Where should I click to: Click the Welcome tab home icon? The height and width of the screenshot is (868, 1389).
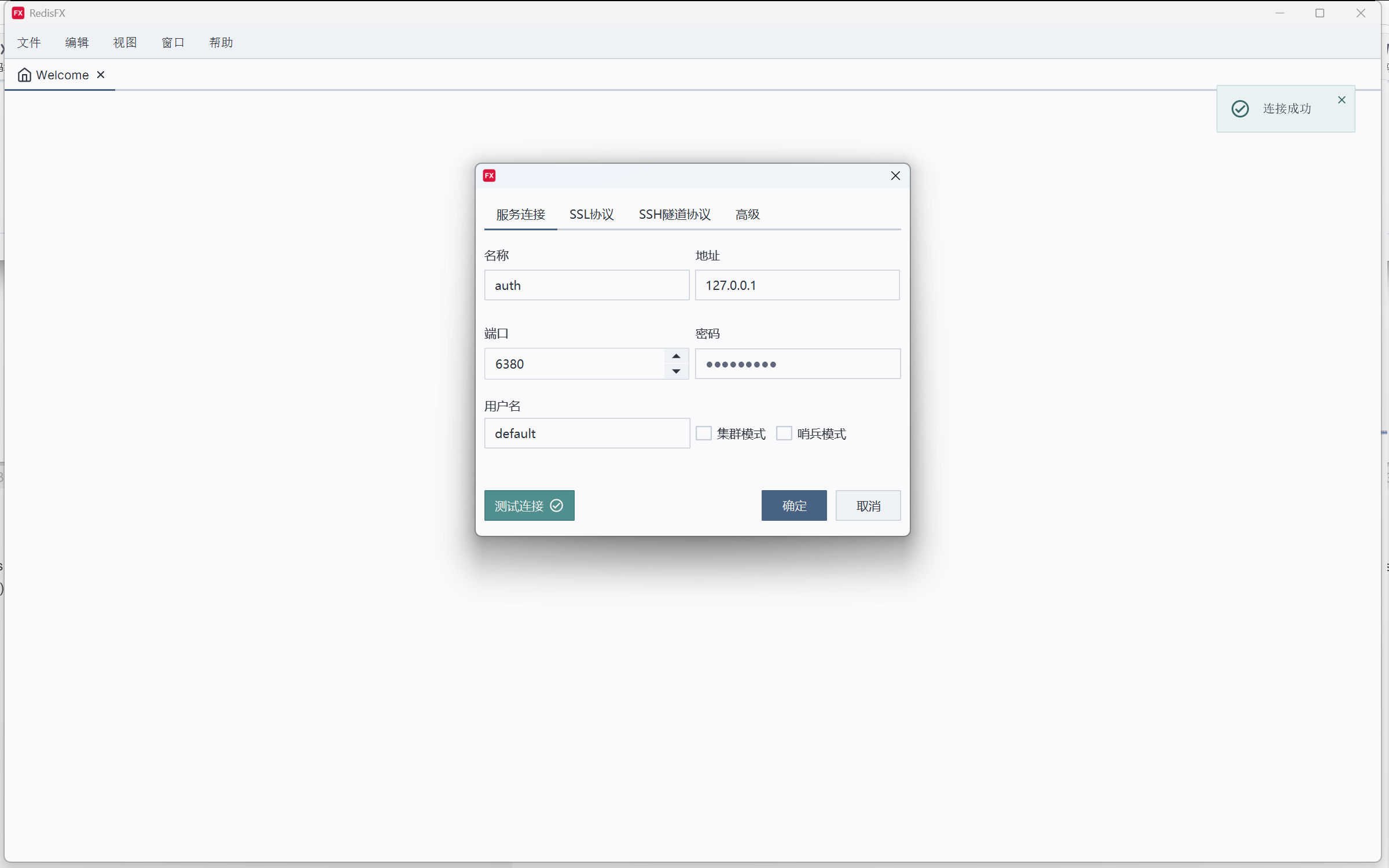click(24, 75)
